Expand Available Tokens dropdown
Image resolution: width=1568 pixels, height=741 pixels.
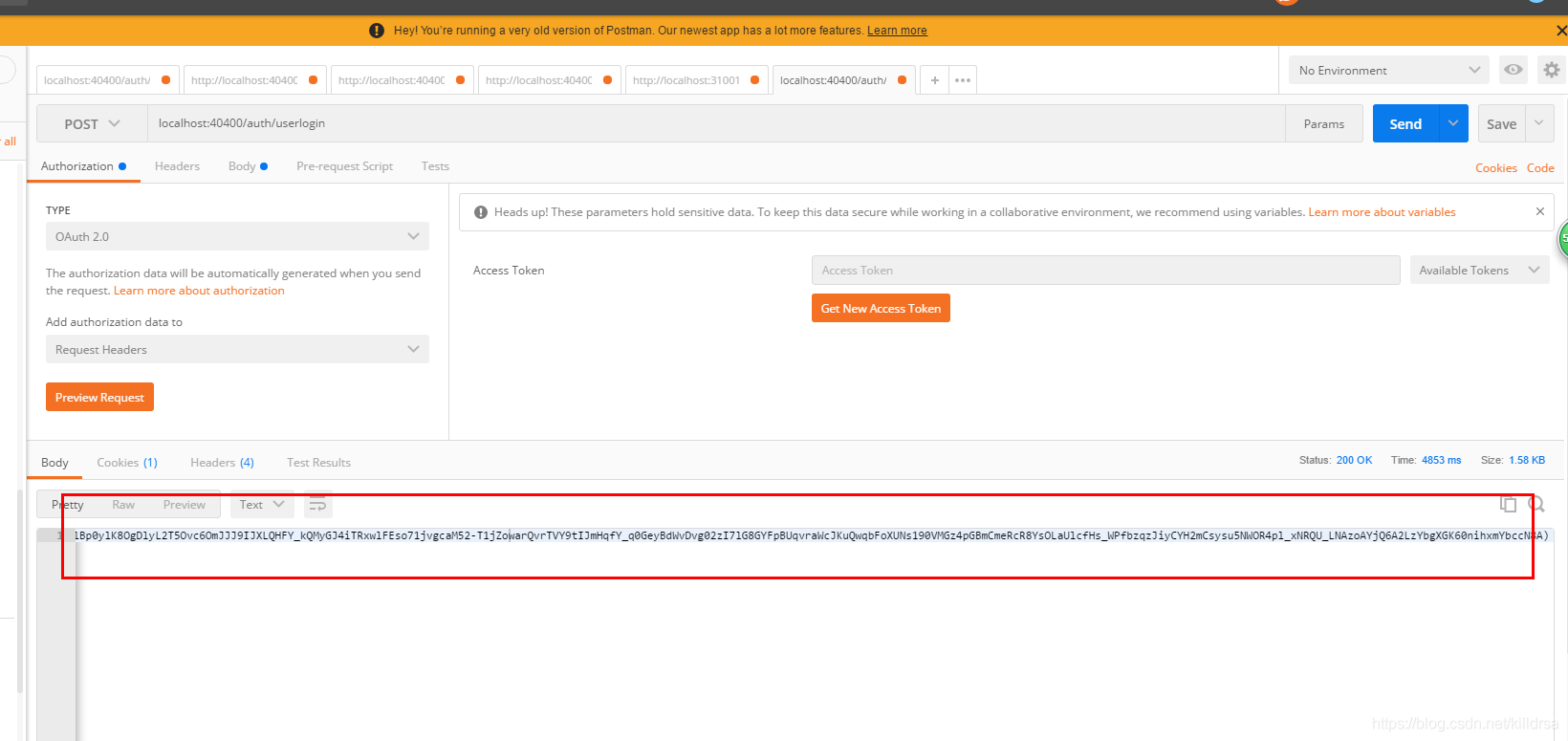click(x=1479, y=271)
